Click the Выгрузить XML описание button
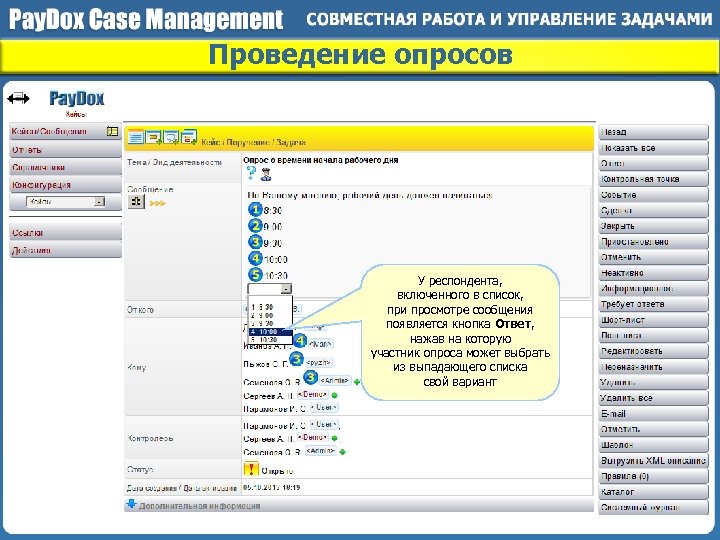This screenshot has width=720, height=540. (653, 461)
